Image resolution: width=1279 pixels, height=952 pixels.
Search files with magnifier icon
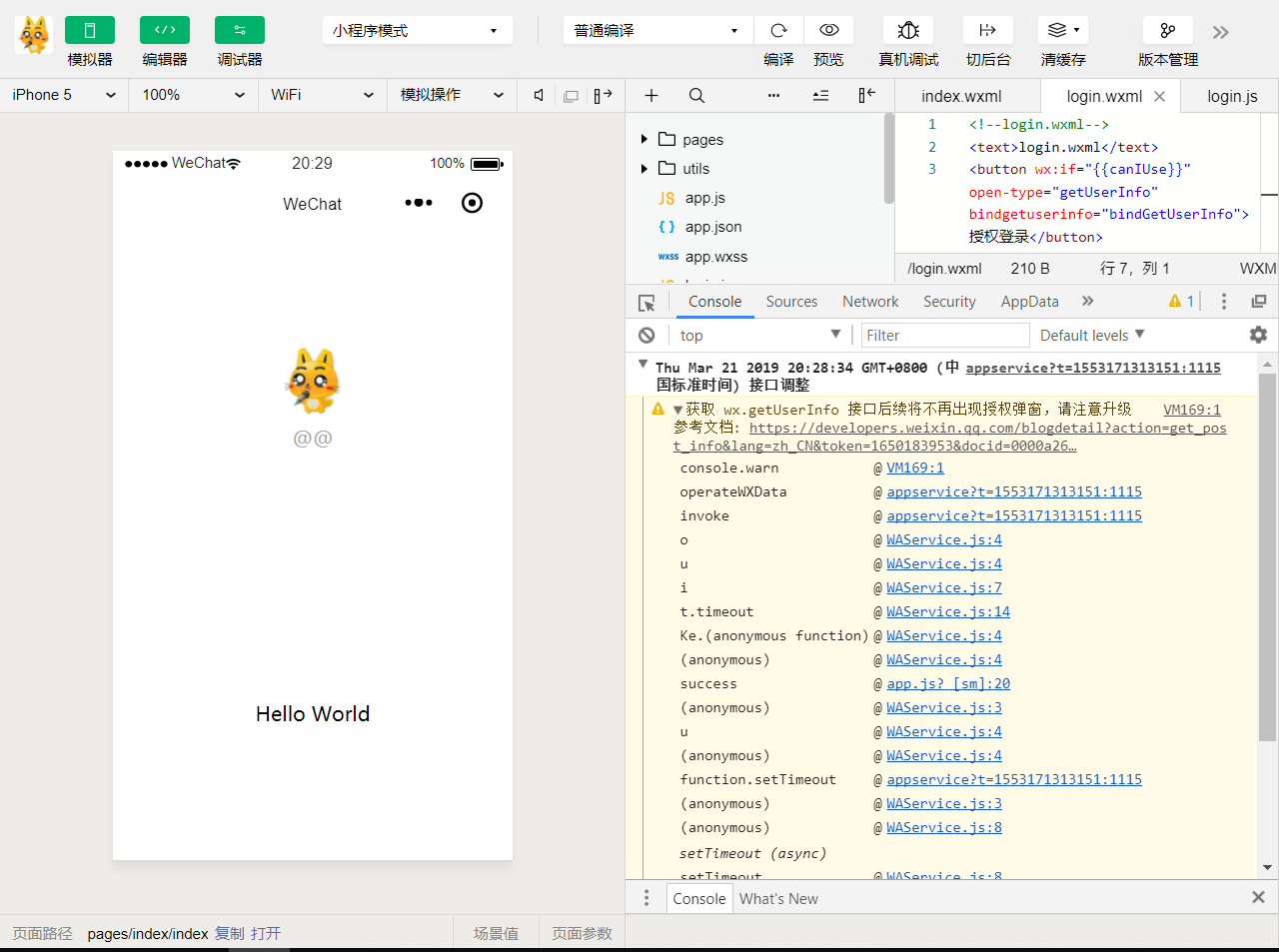point(696,95)
